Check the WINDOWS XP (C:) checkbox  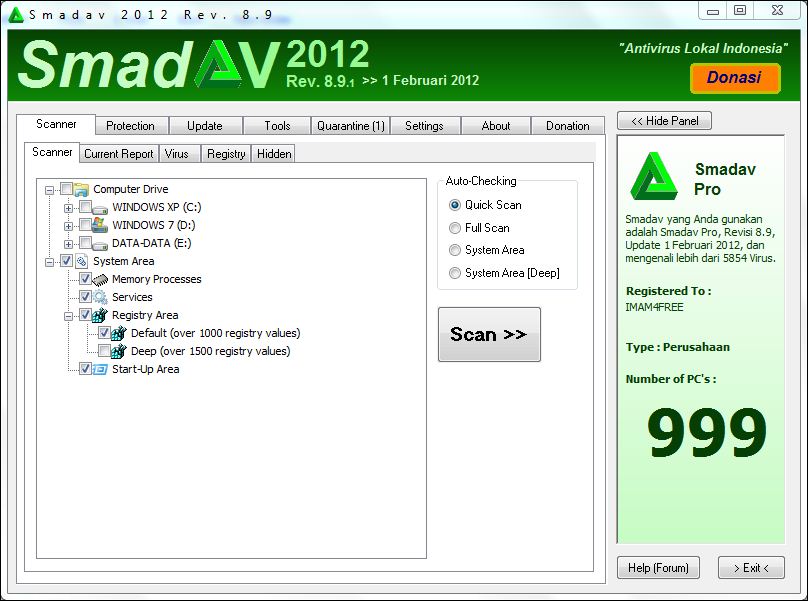(x=85, y=207)
